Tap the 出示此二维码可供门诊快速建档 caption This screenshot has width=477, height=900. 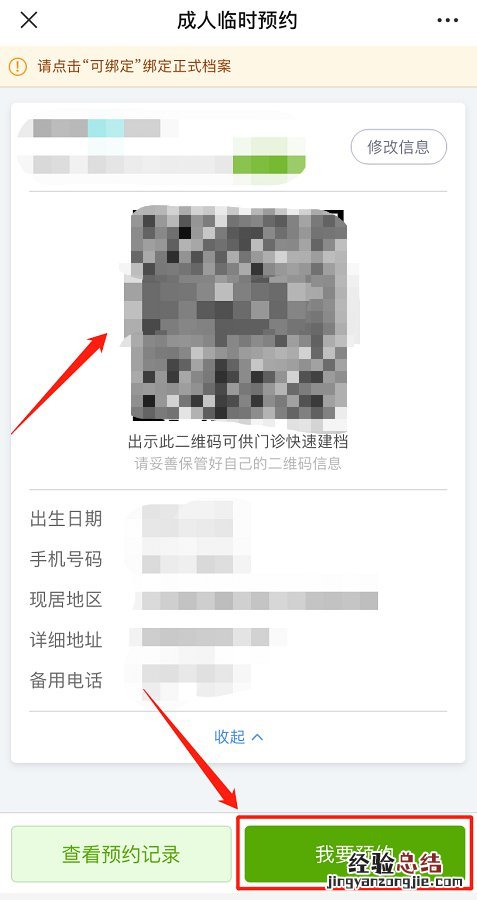pyautogui.click(x=238, y=441)
